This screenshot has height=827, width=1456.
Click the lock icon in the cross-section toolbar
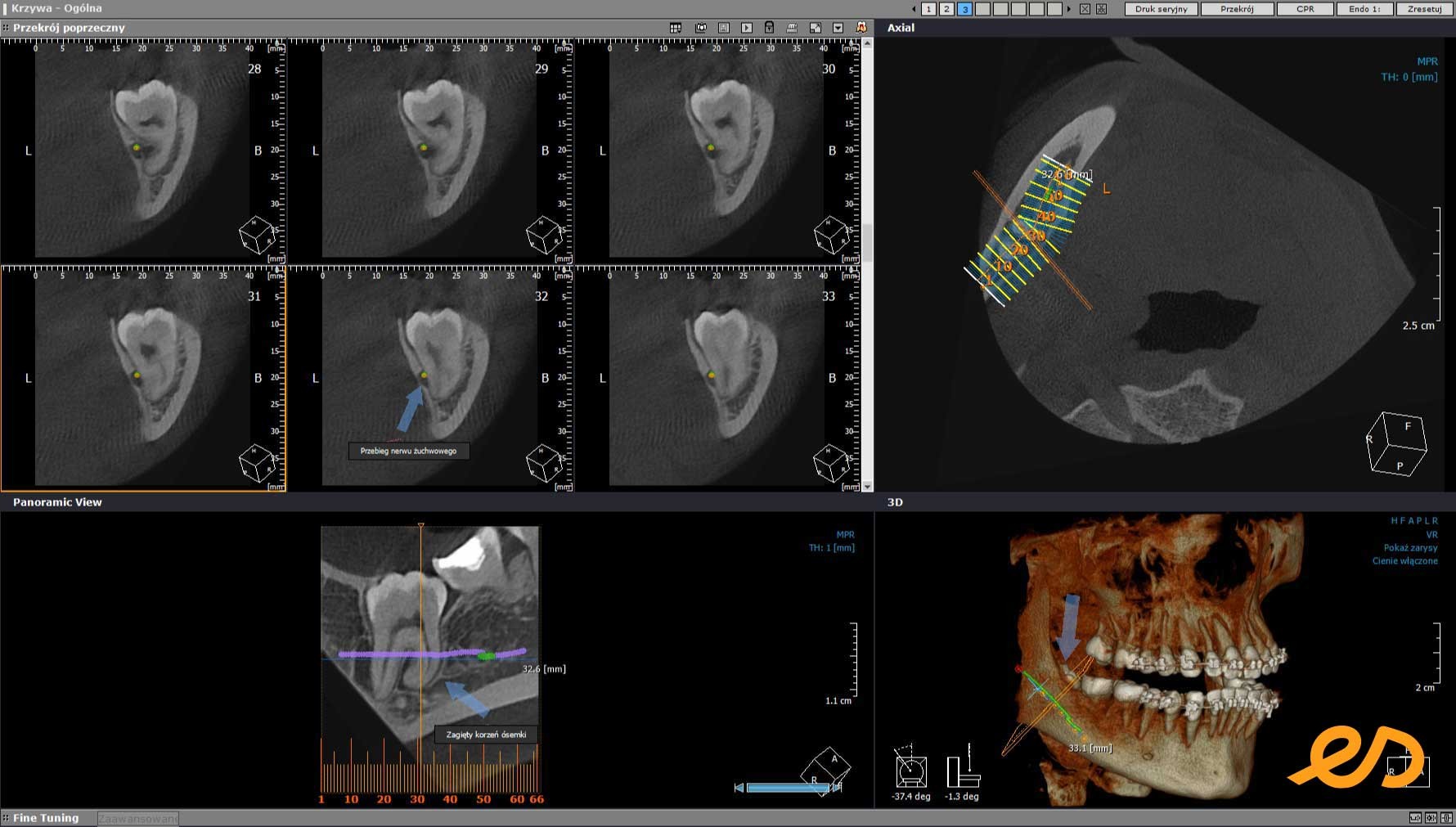769,27
